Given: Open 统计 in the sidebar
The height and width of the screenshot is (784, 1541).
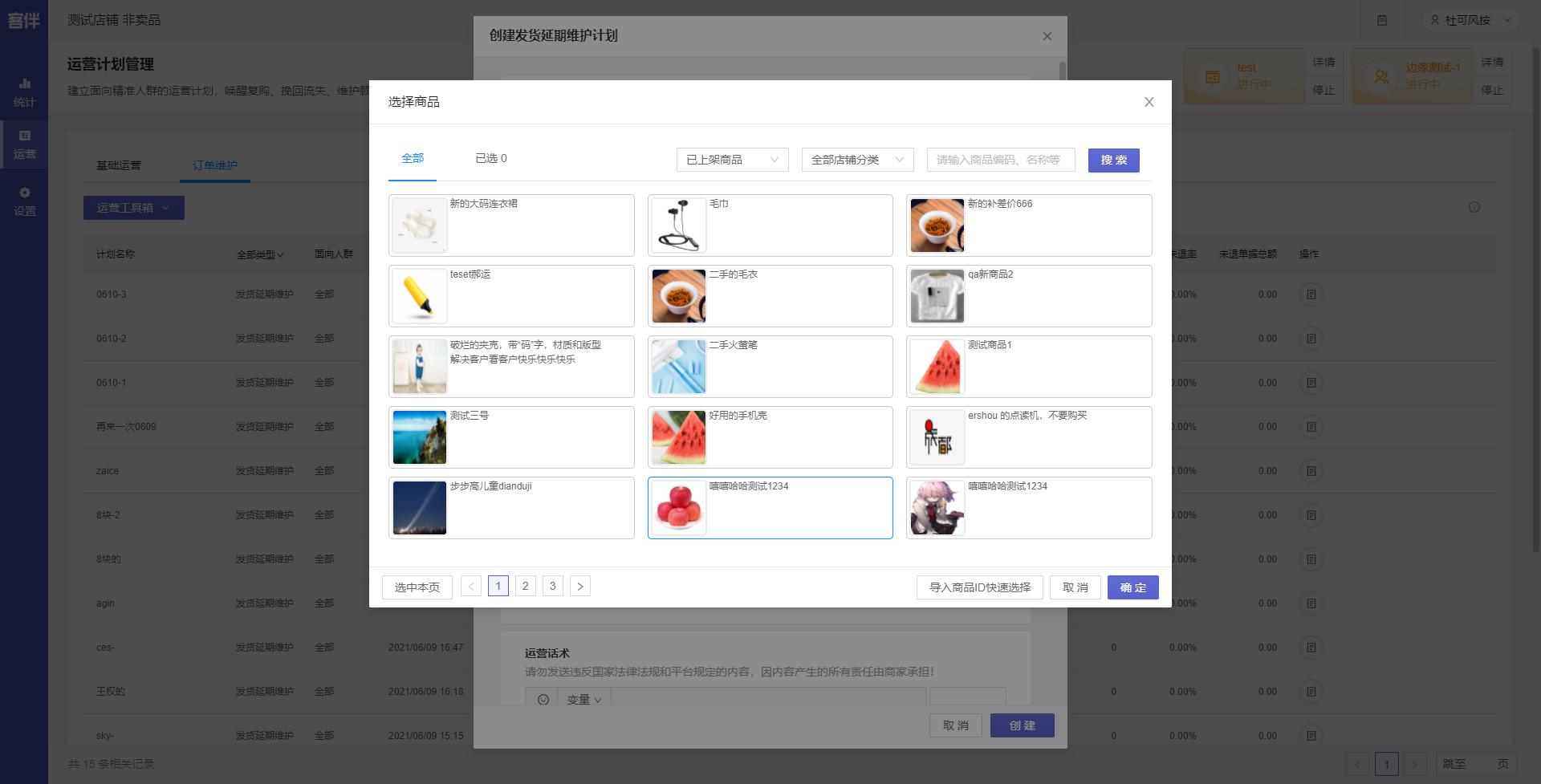Looking at the screenshot, I should (x=24, y=92).
